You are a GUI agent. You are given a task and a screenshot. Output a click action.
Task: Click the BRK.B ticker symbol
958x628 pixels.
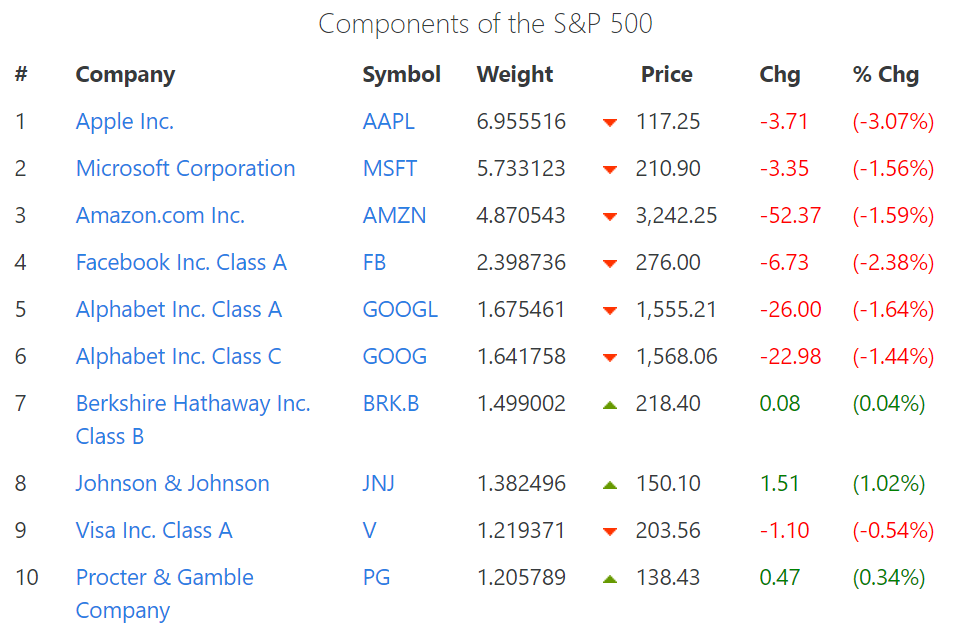pyautogui.click(x=390, y=404)
